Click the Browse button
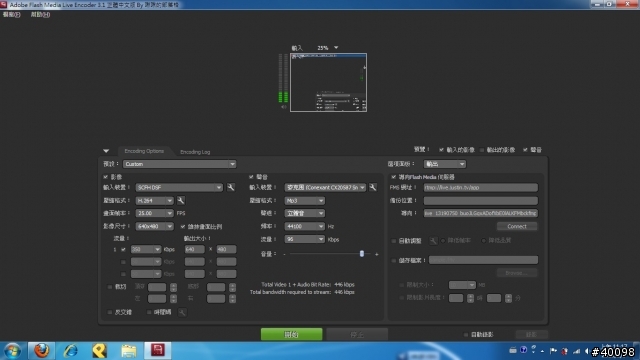The width and height of the screenshot is (640, 360). (x=517, y=273)
